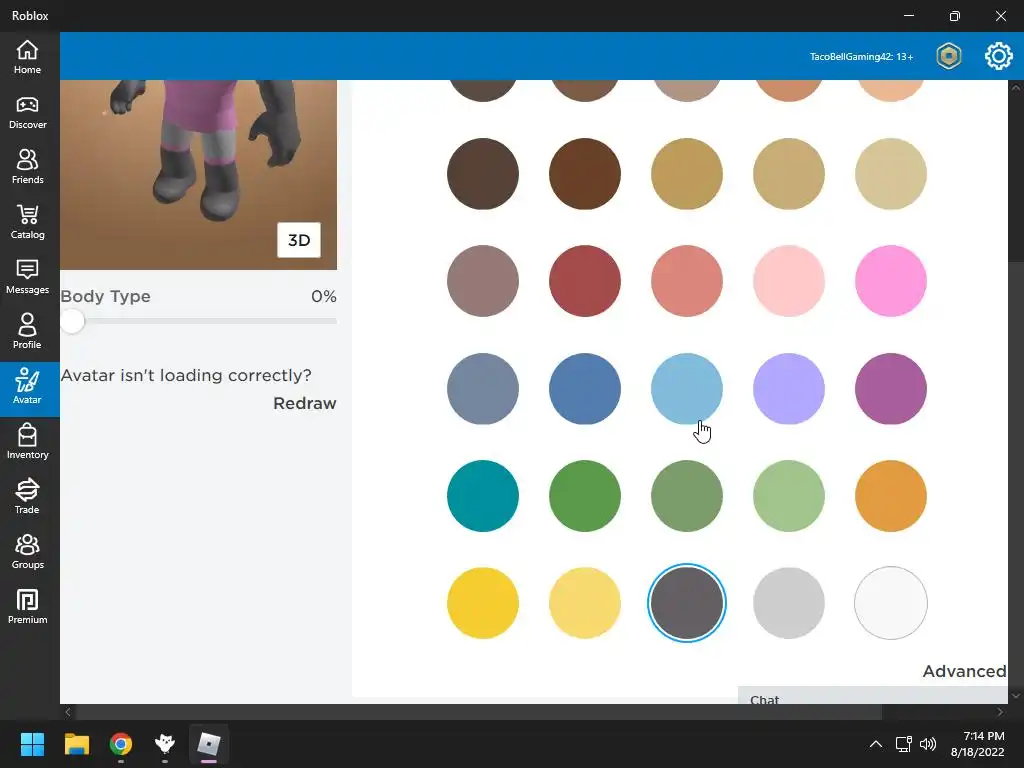Choose the medium blue swatch
This screenshot has width=1024, height=768.
[x=584, y=389]
